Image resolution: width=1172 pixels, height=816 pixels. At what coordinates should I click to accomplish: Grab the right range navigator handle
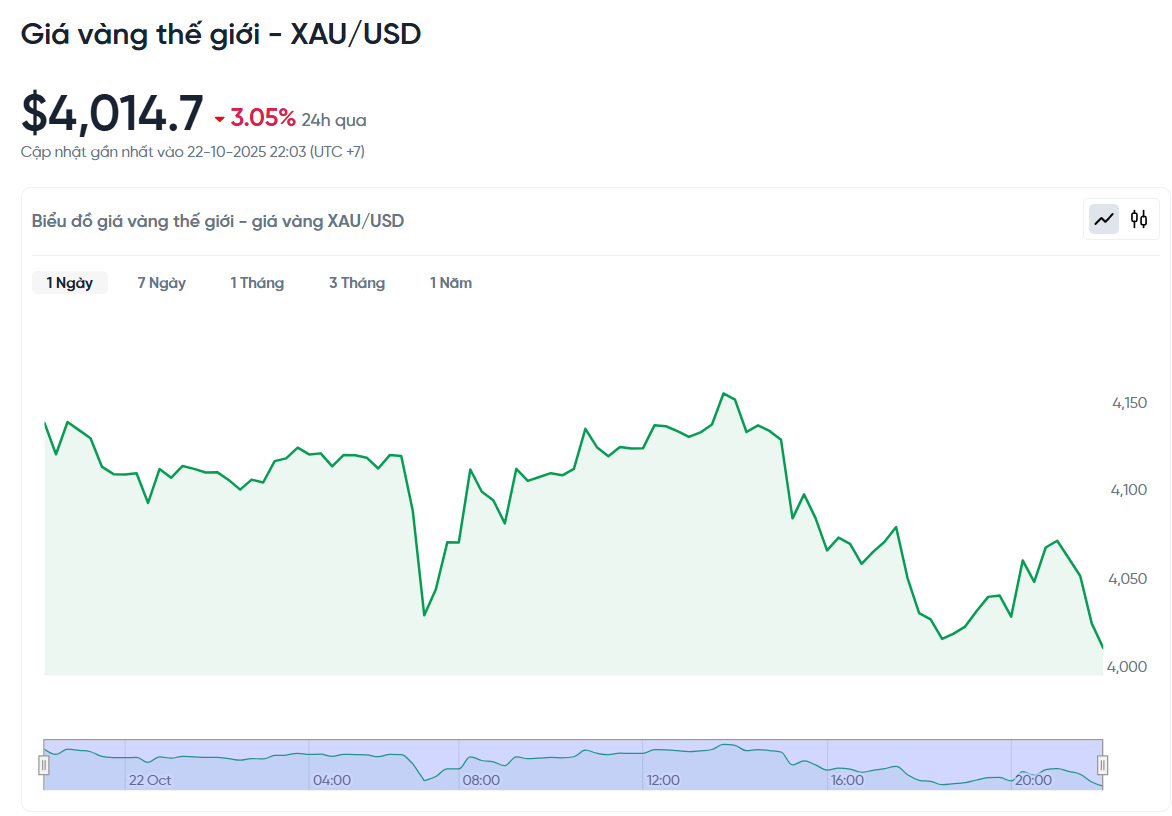[1103, 765]
